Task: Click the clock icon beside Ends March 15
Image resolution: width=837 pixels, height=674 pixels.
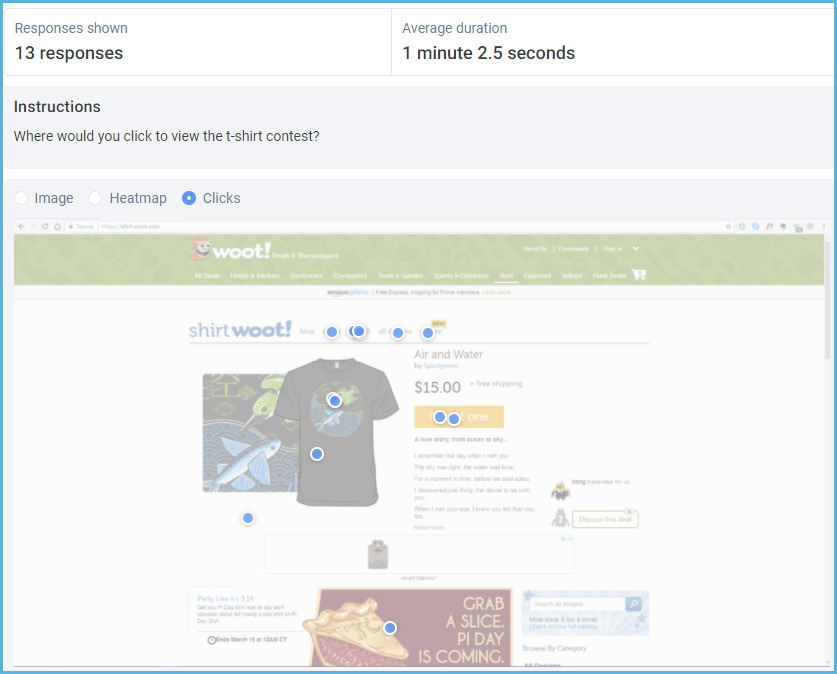Action: coord(211,640)
